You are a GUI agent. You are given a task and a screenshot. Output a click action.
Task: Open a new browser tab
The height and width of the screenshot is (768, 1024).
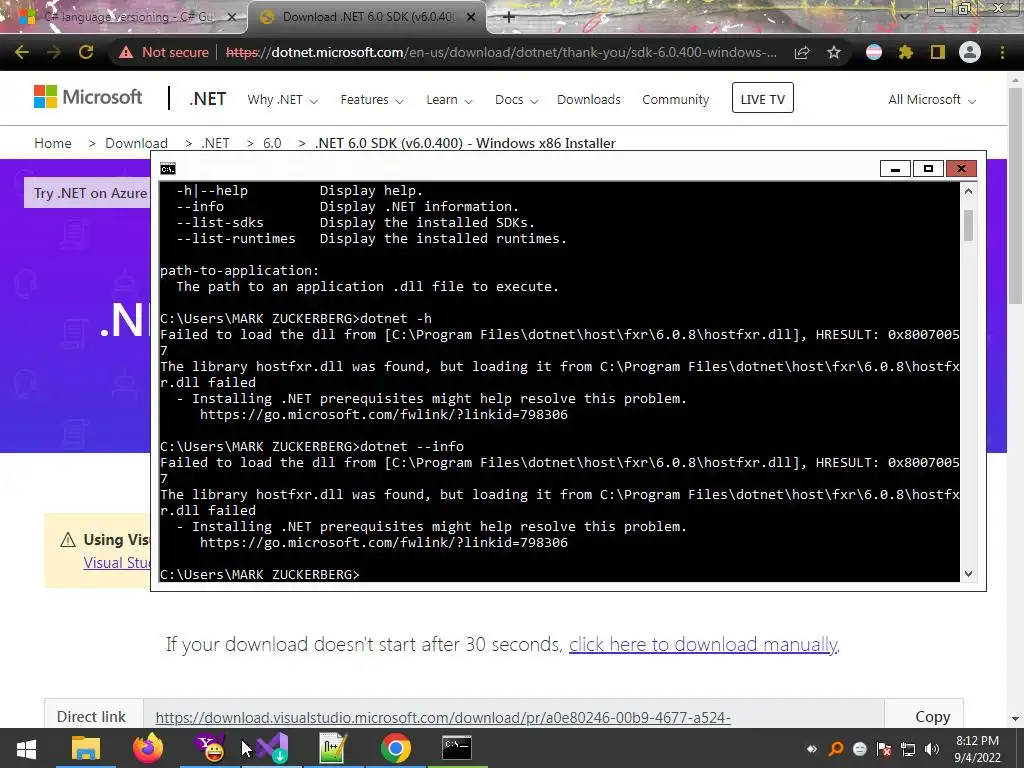pyautogui.click(x=509, y=17)
